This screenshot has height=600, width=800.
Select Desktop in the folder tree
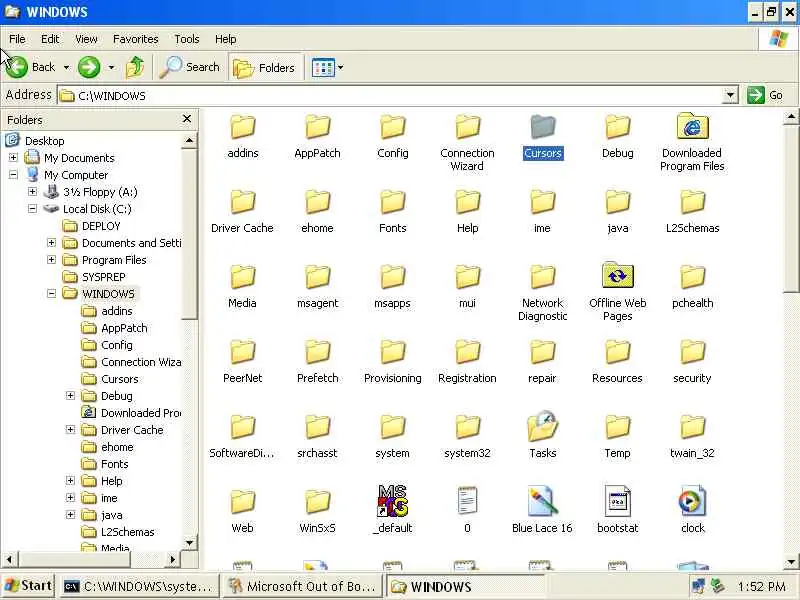point(44,141)
